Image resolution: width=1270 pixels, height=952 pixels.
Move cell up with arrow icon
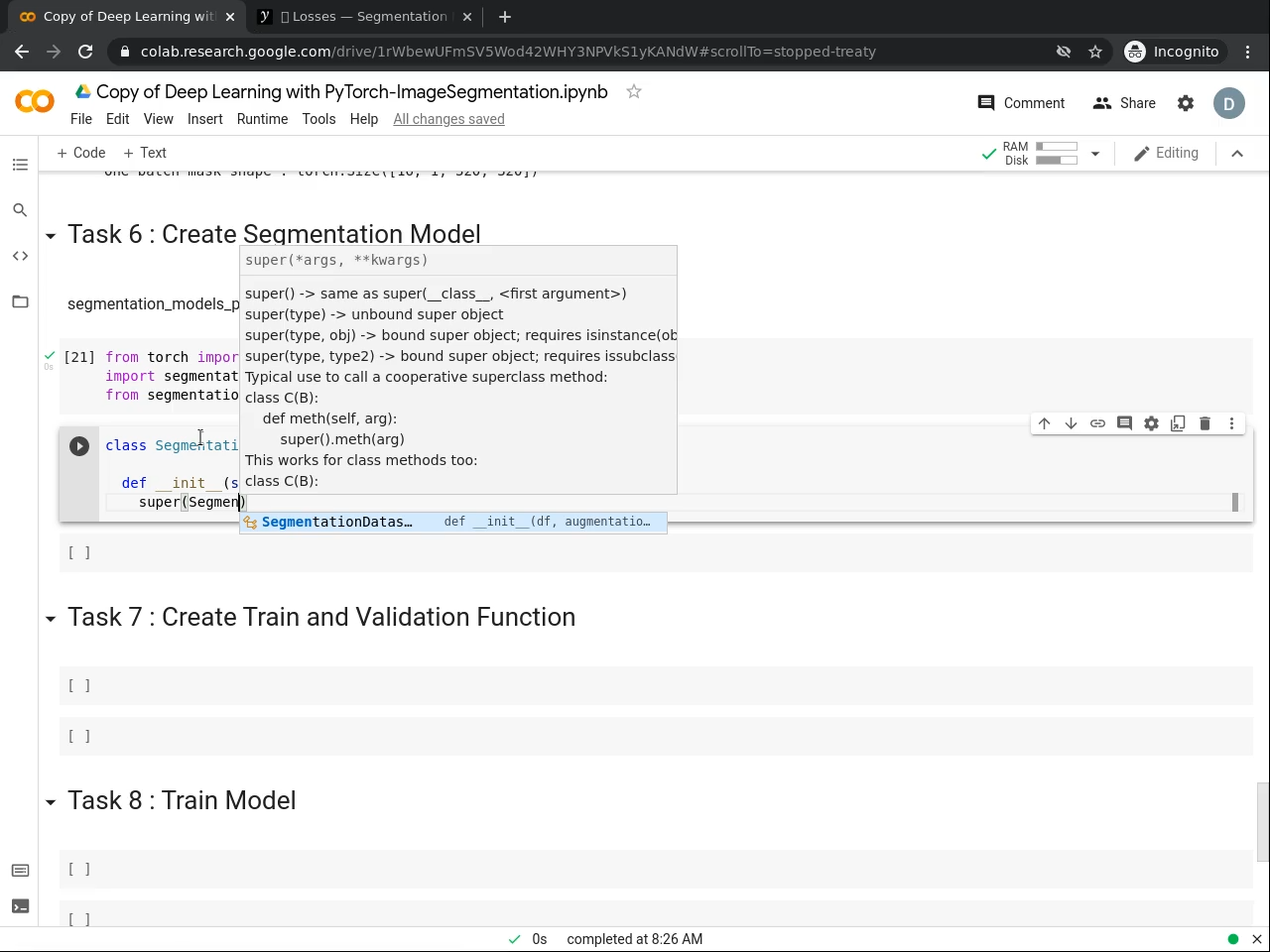pyautogui.click(x=1044, y=423)
